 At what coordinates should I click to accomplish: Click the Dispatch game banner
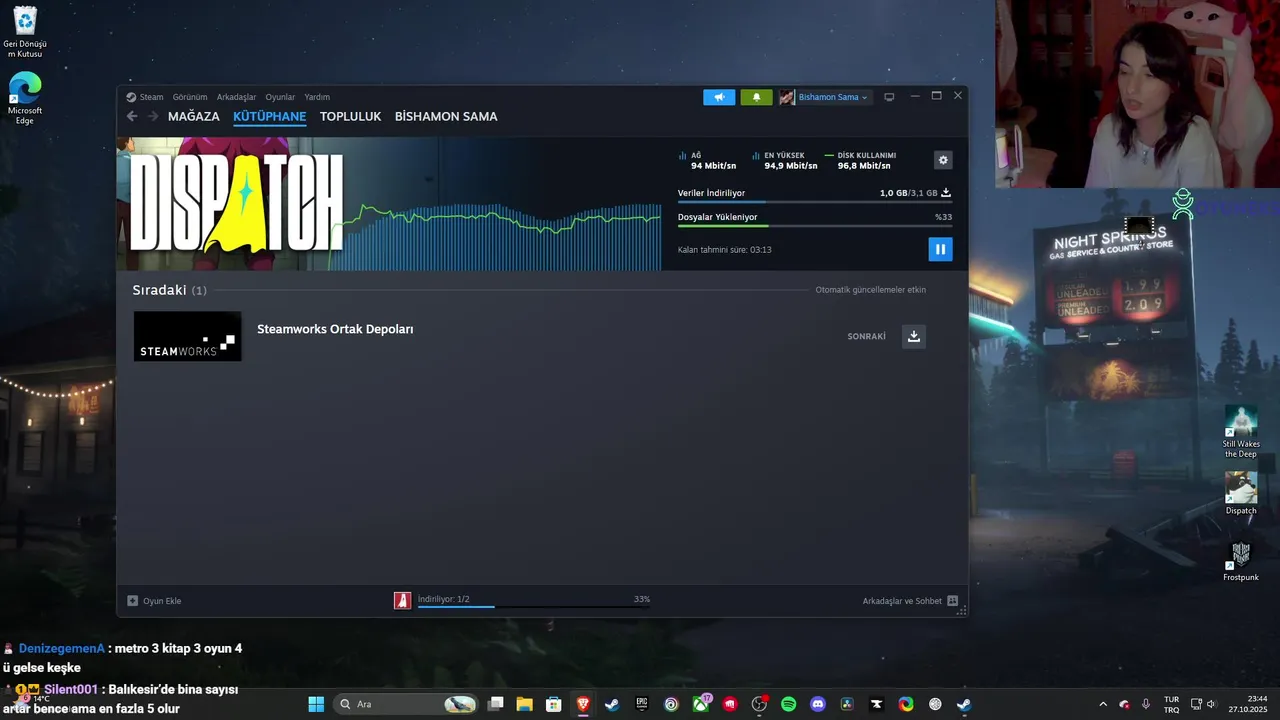236,203
